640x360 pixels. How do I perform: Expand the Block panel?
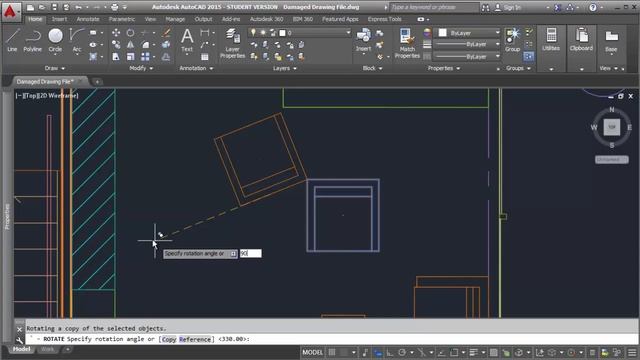coord(372,68)
